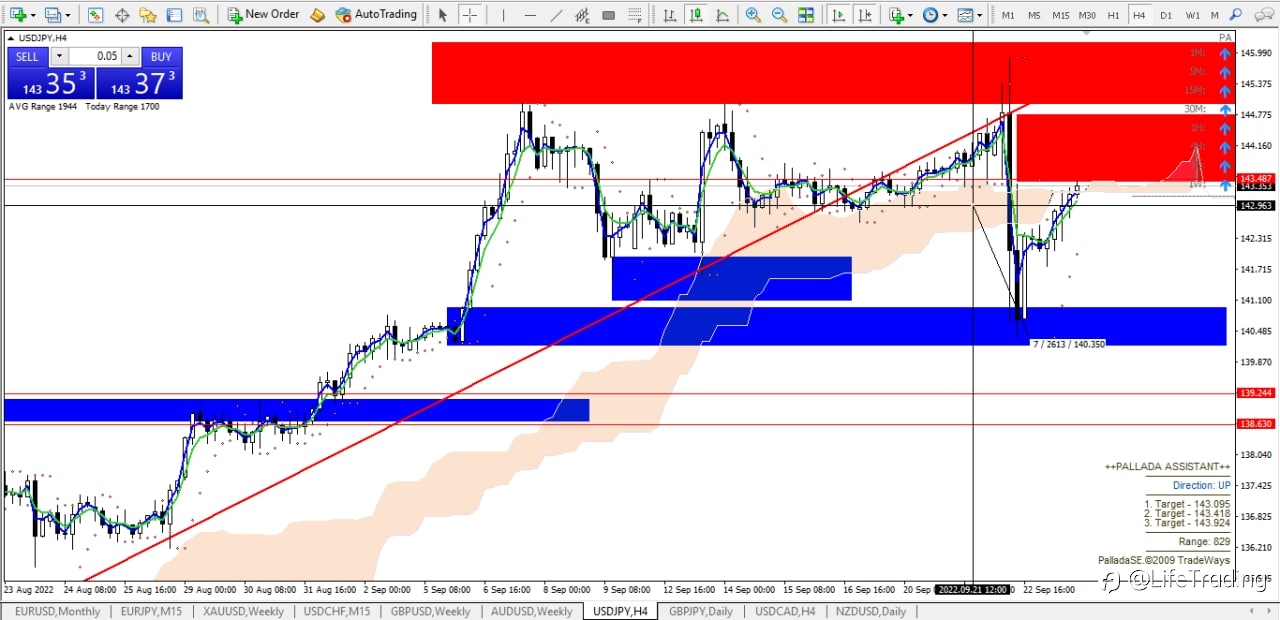The image size is (1280, 620).
Task: Expand the indicators dropdown arrow
Action: (910, 16)
